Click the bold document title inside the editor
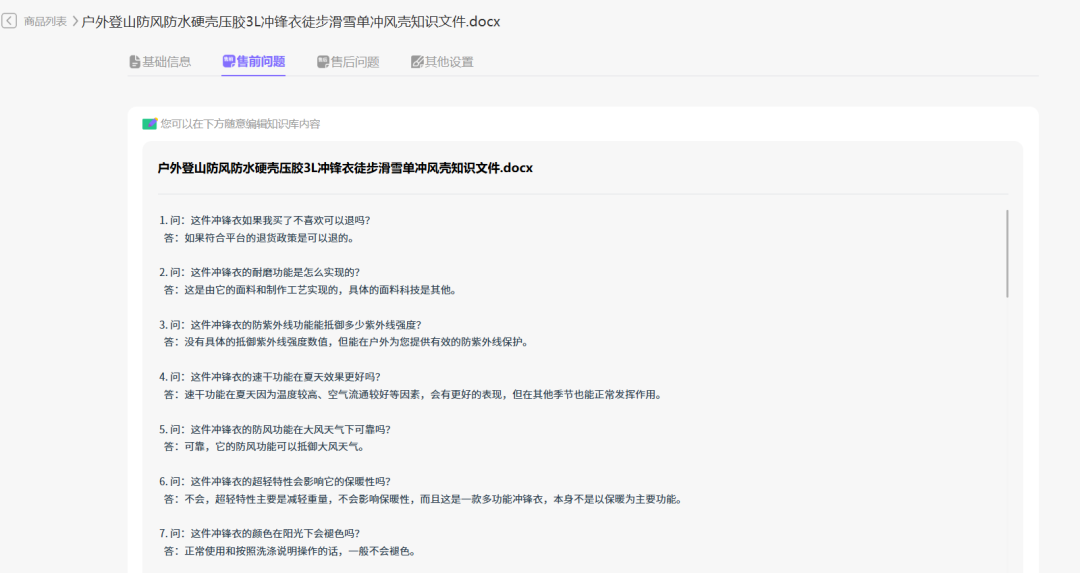The image size is (1080, 573). [x=345, y=168]
